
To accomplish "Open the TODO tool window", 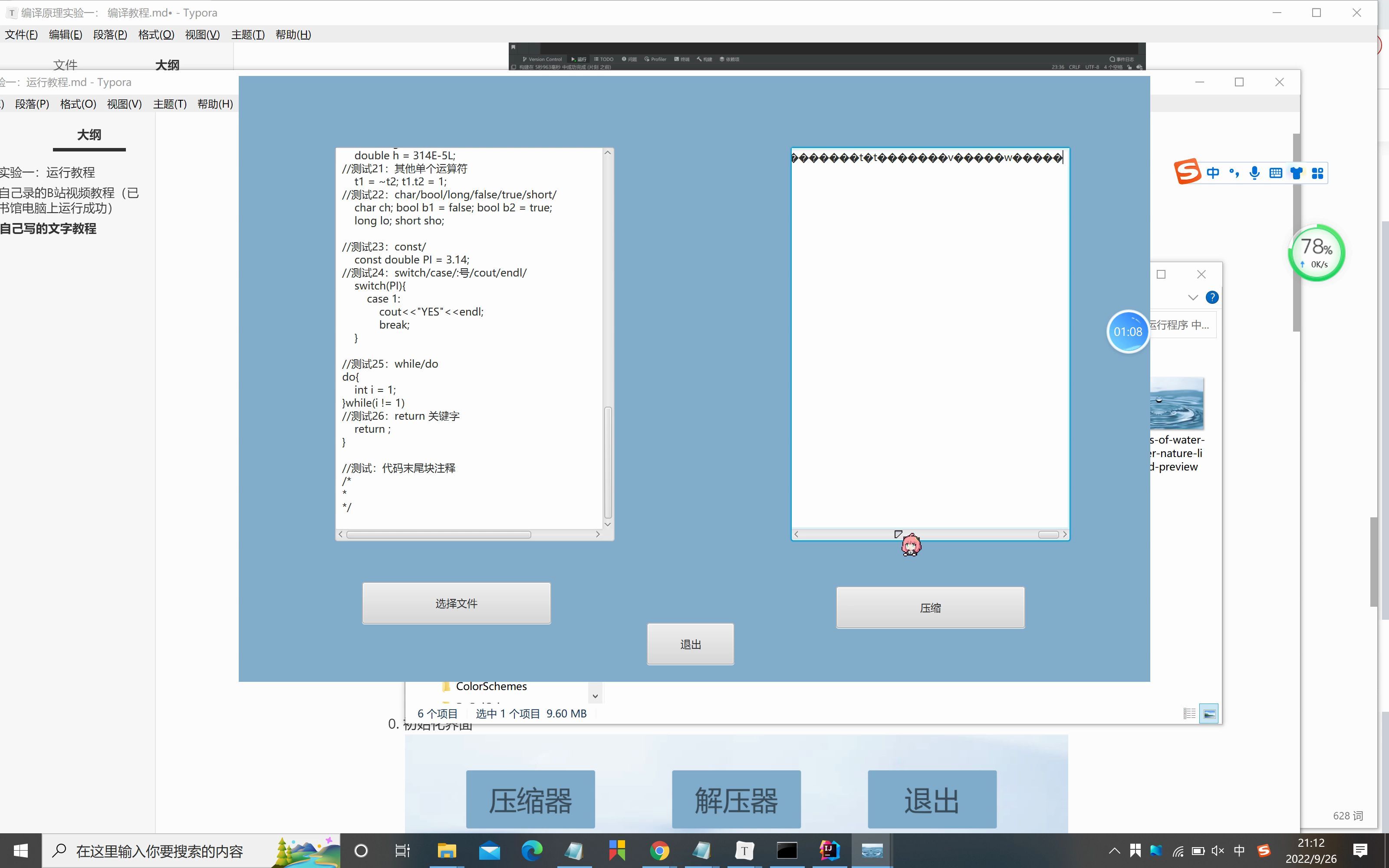I will (x=604, y=59).
